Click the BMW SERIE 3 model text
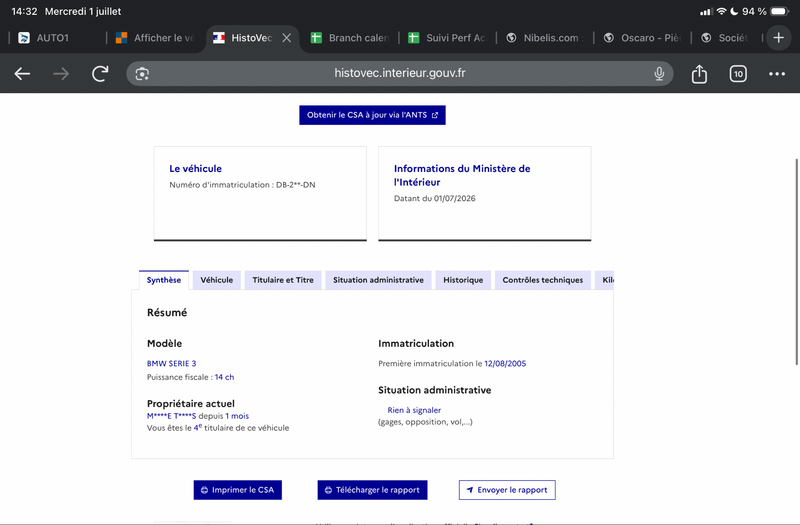Image resolution: width=800 pixels, height=525 pixels. click(x=171, y=363)
